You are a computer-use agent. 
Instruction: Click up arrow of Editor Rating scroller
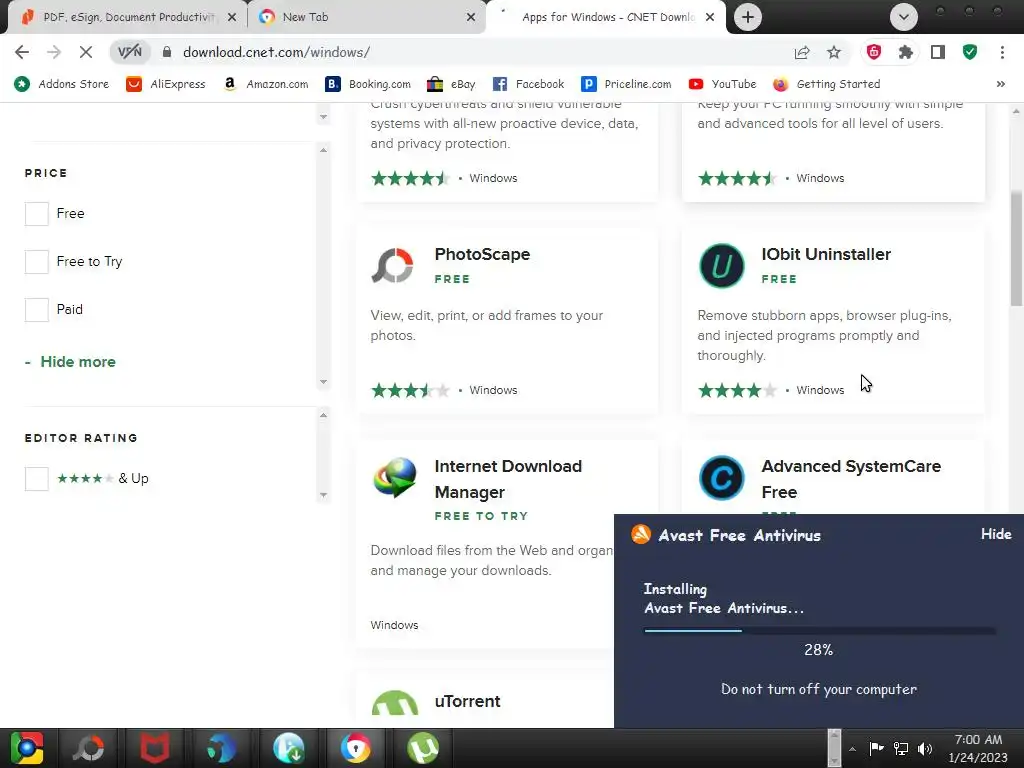323,415
